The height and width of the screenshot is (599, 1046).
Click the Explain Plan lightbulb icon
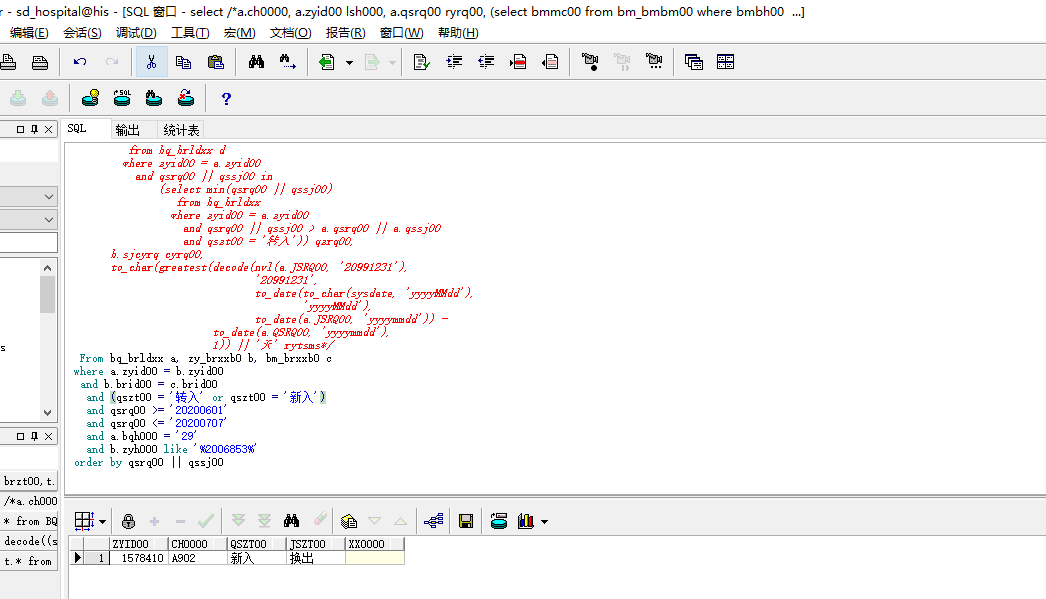(90, 98)
